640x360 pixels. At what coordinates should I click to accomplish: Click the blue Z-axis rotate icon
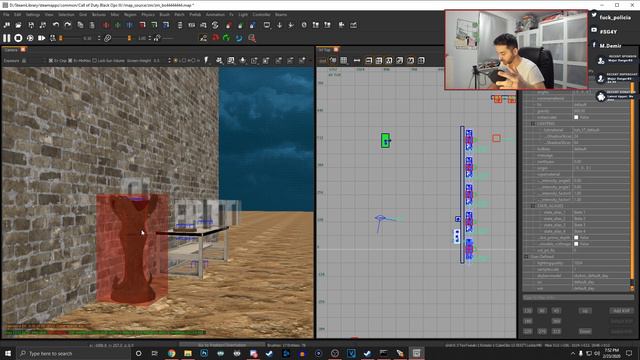(166, 25)
